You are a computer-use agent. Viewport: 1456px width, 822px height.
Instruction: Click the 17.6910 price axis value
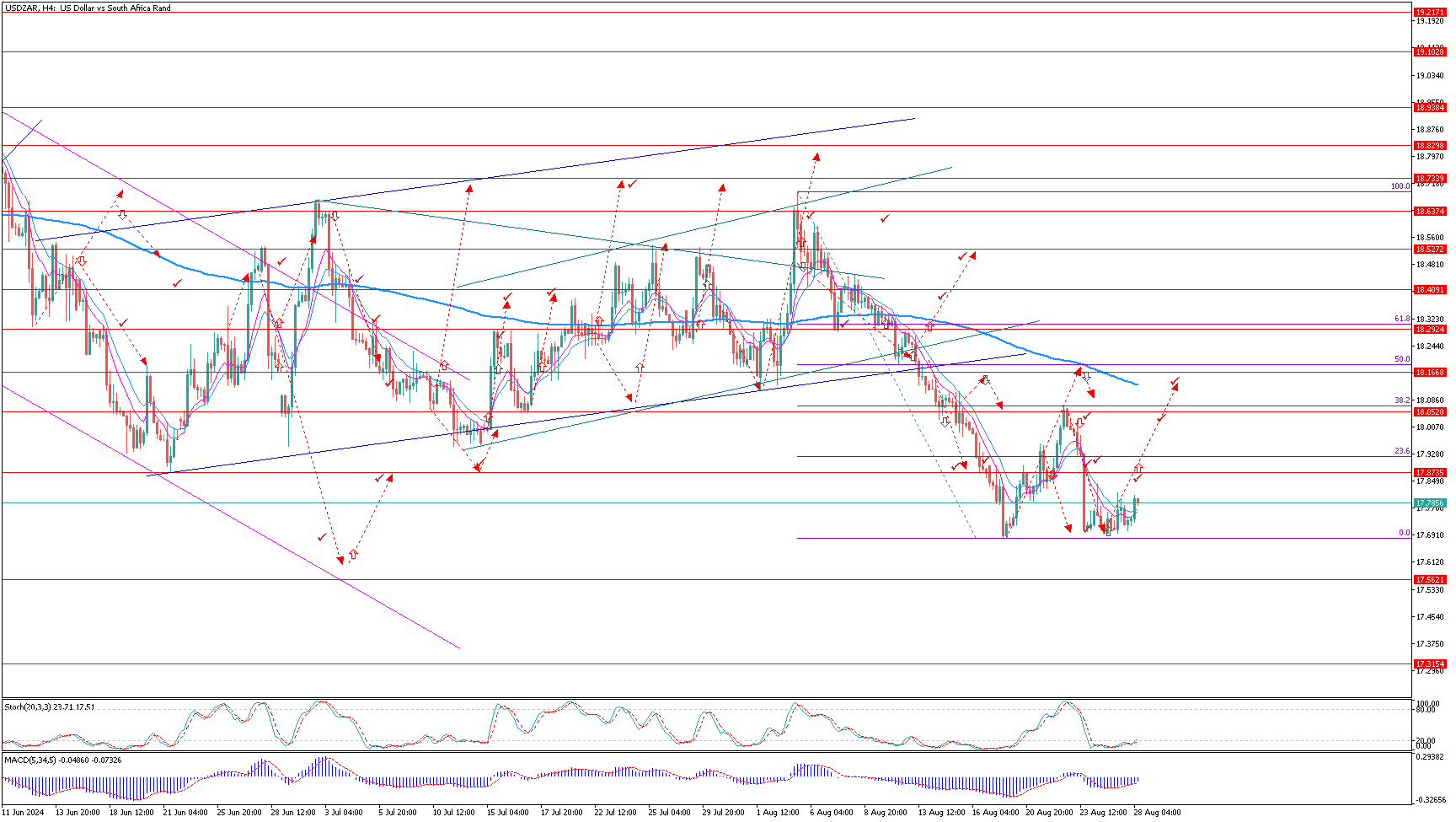(1430, 535)
